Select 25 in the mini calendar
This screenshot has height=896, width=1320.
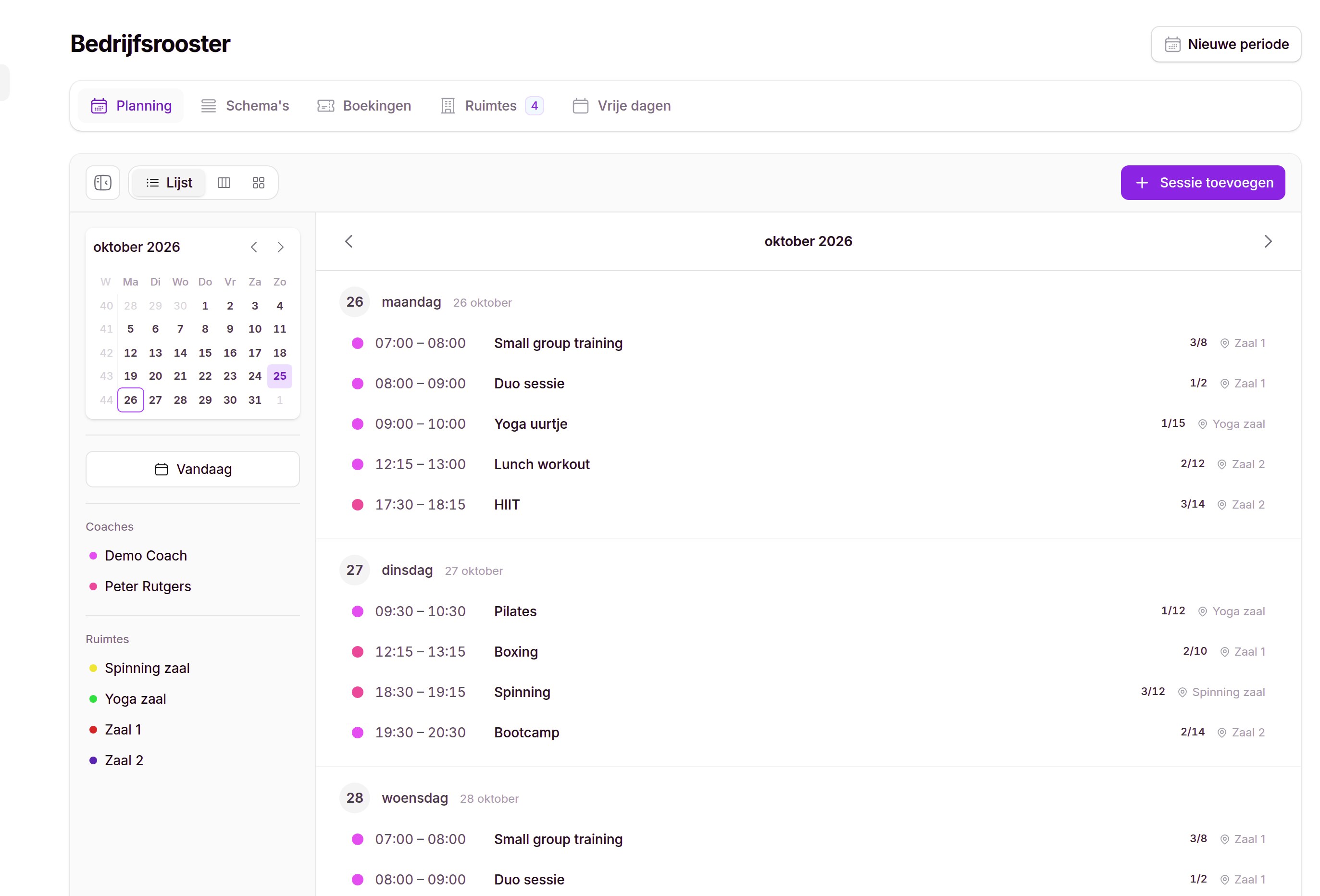click(279, 376)
